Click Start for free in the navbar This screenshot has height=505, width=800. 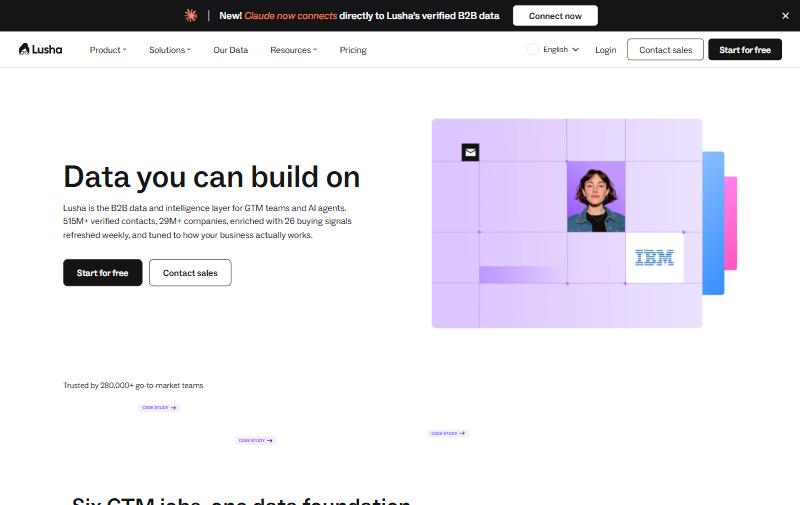[745, 49]
